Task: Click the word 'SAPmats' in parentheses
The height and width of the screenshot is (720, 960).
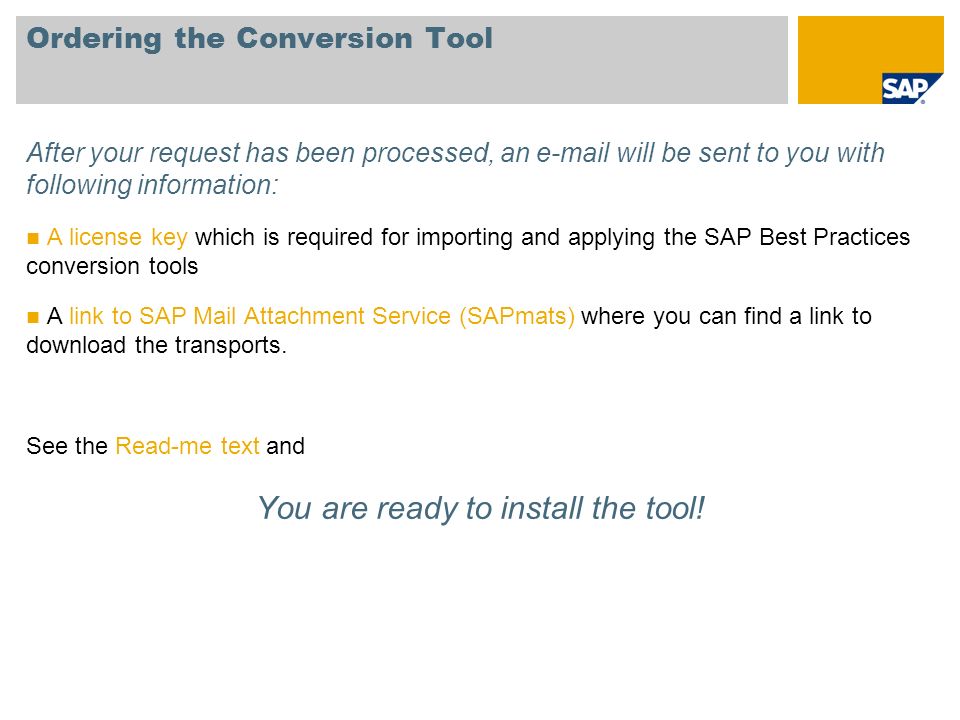Action: 517,316
